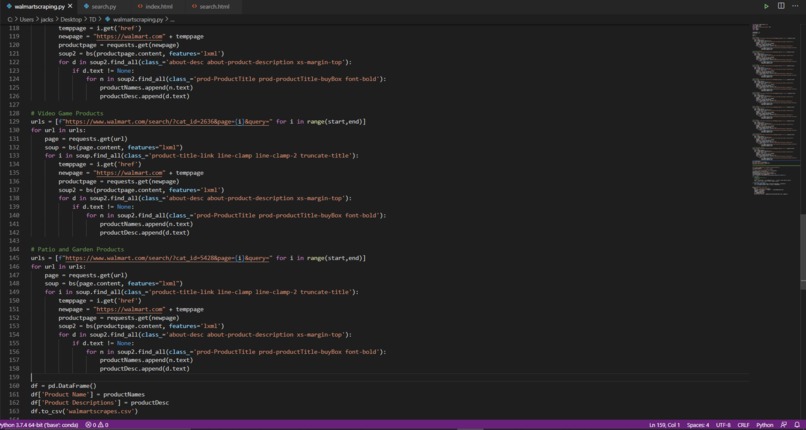Click "df['Product Name'] = productNames" line
Viewport: 806px width, 430px height.
(x=88, y=395)
